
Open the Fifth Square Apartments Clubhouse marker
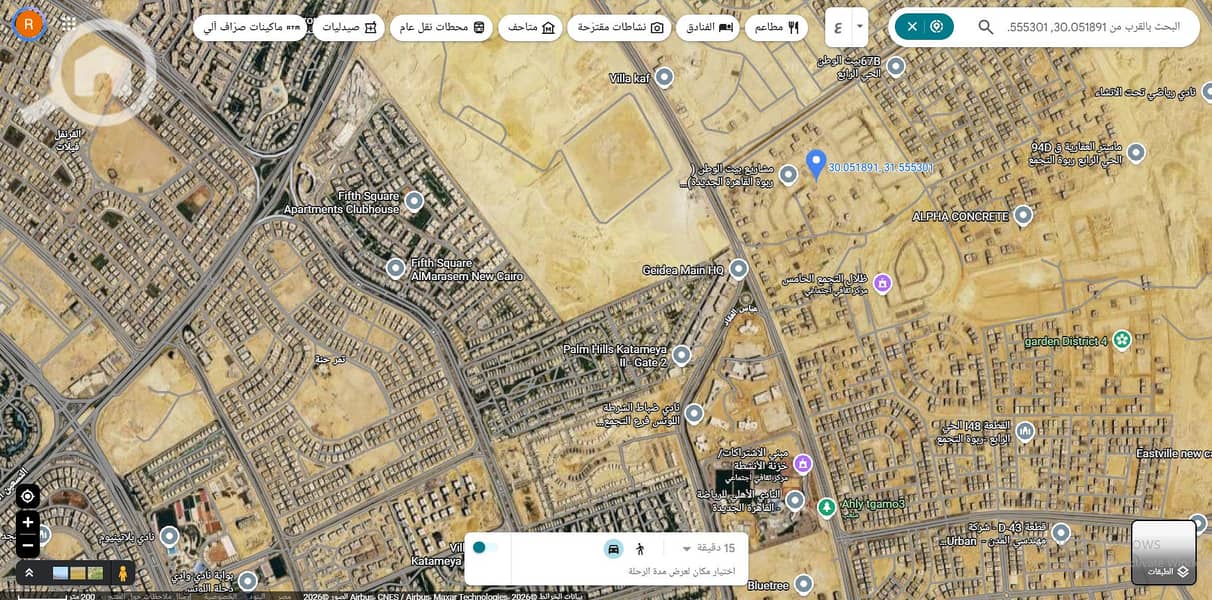(414, 202)
